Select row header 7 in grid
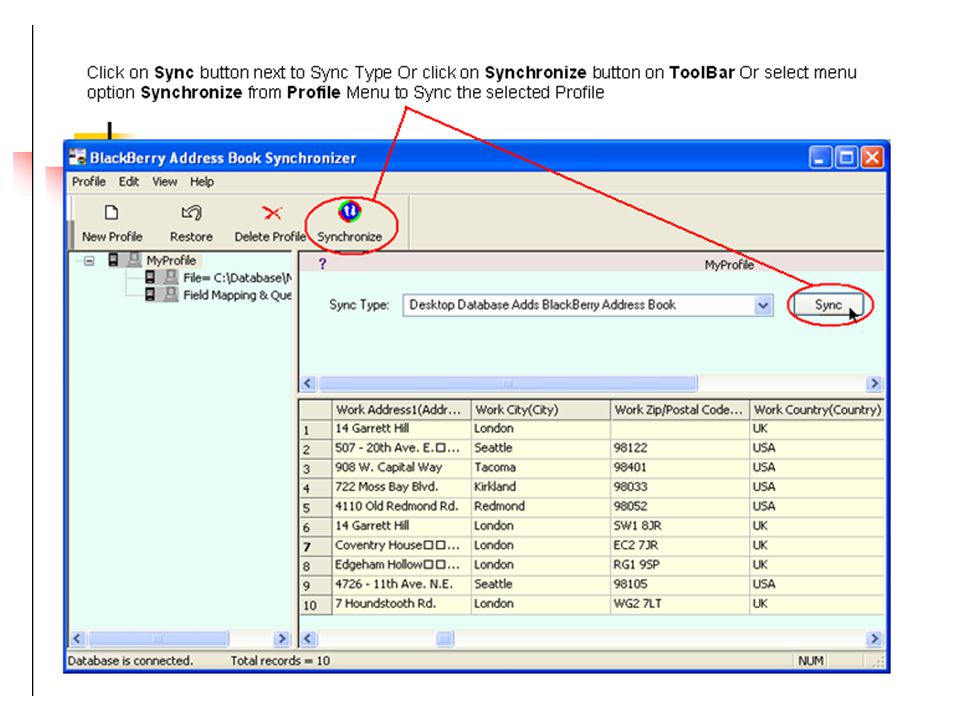 tap(315, 546)
